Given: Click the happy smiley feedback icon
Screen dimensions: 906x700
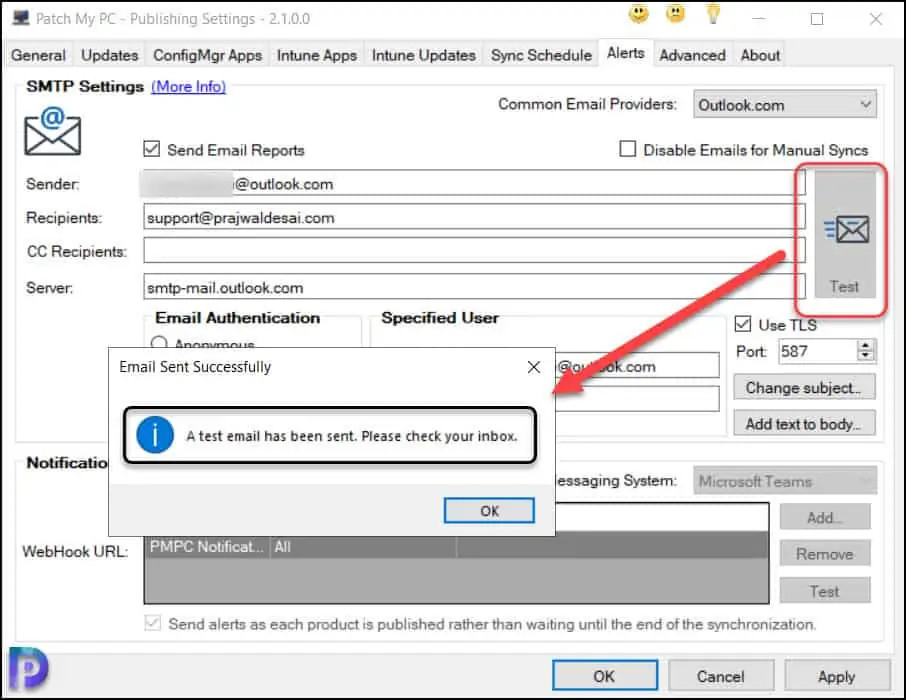Looking at the screenshot, I should point(638,14).
